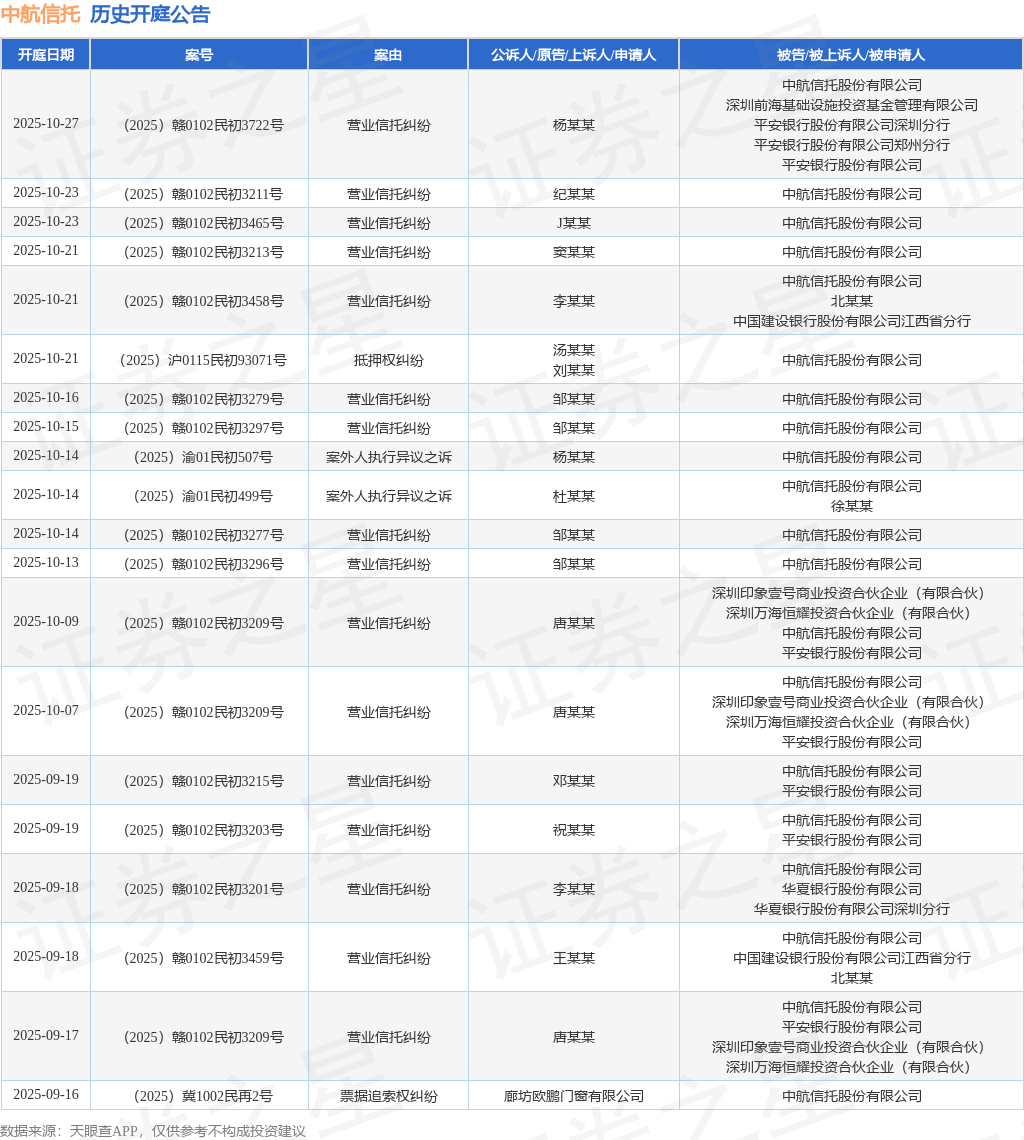Image resolution: width=1024 pixels, height=1140 pixels.
Task: Click plaintiff 邓某某
Action: click(574, 781)
